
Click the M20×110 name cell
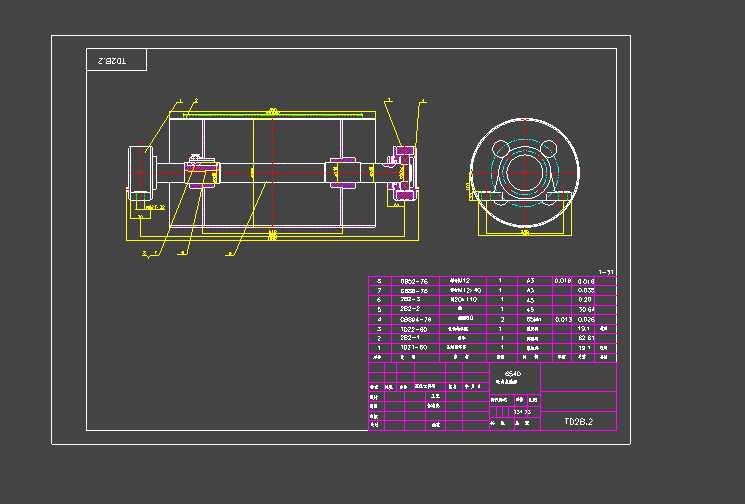[x=462, y=300]
